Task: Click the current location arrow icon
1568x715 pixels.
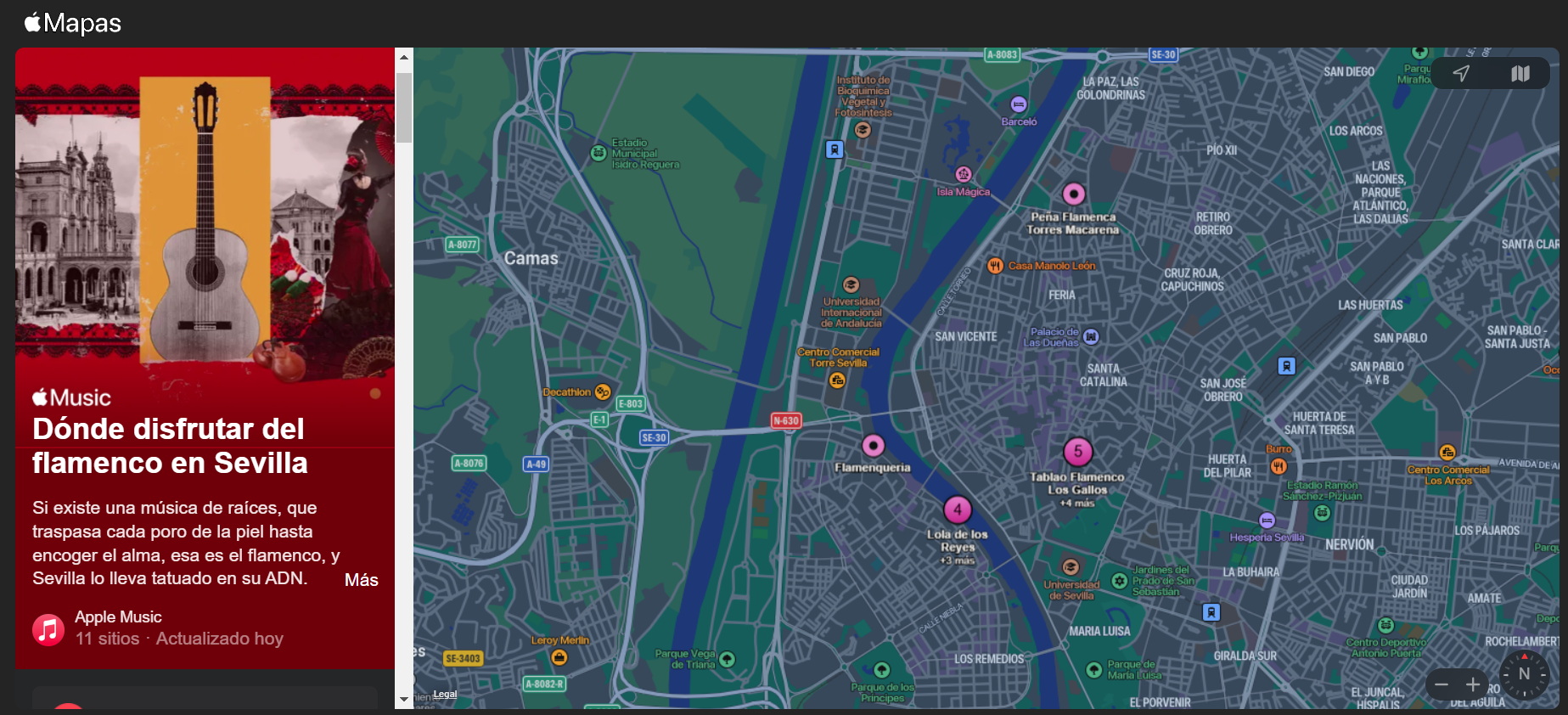Action: point(1461,73)
